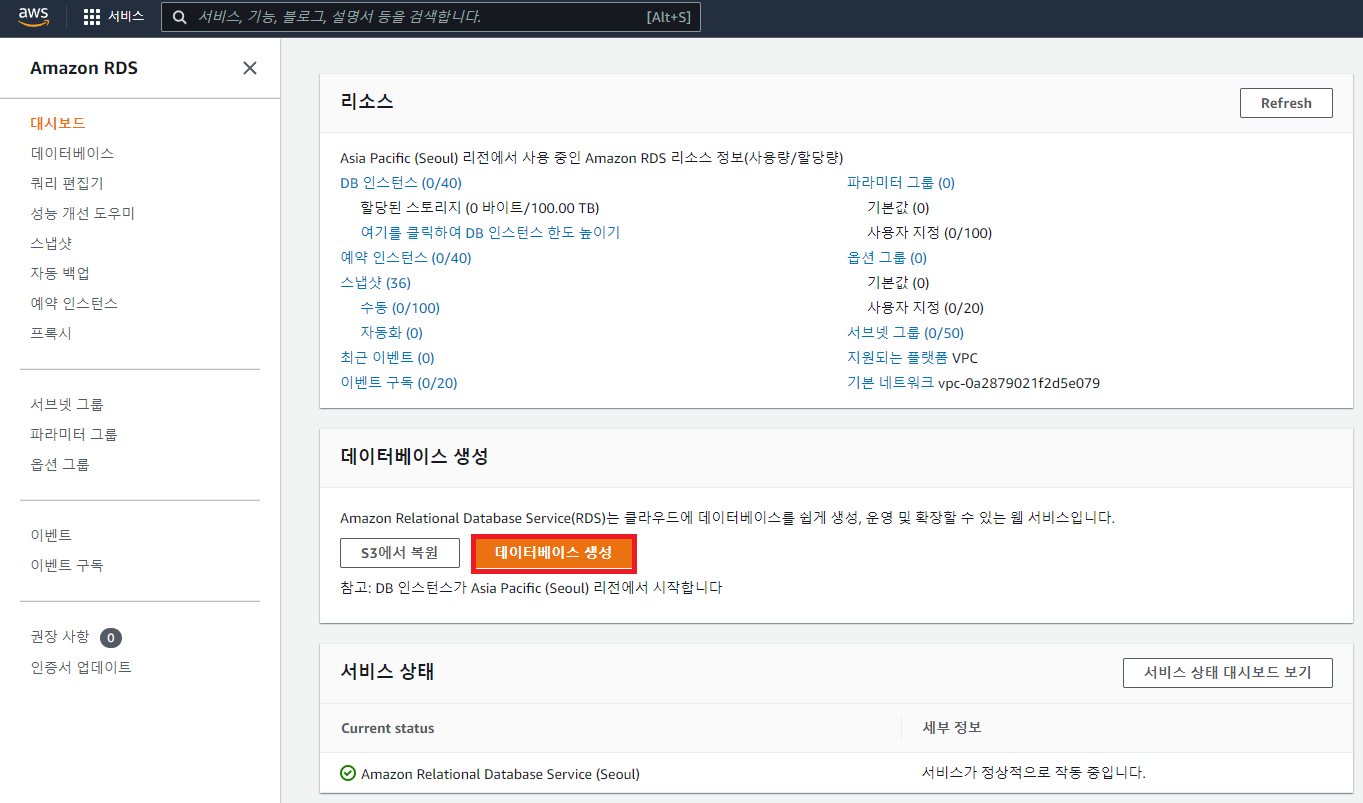The image size is (1363, 803).
Task: Focus the AWS services search field
Action: (431, 17)
